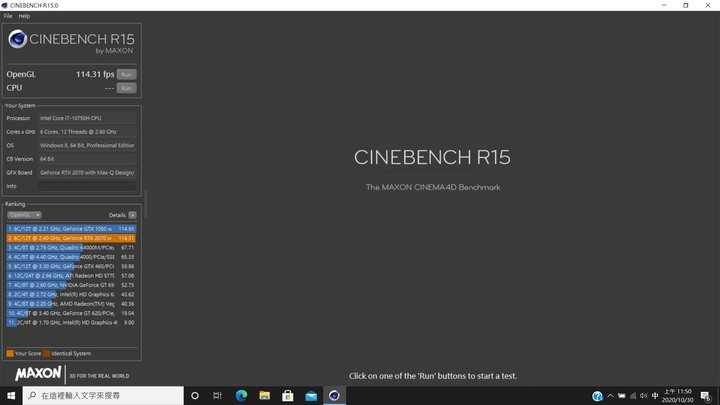Screen dimensions: 720x405
Task: Click the CB Version field 64 Bit
Action: coord(87,159)
